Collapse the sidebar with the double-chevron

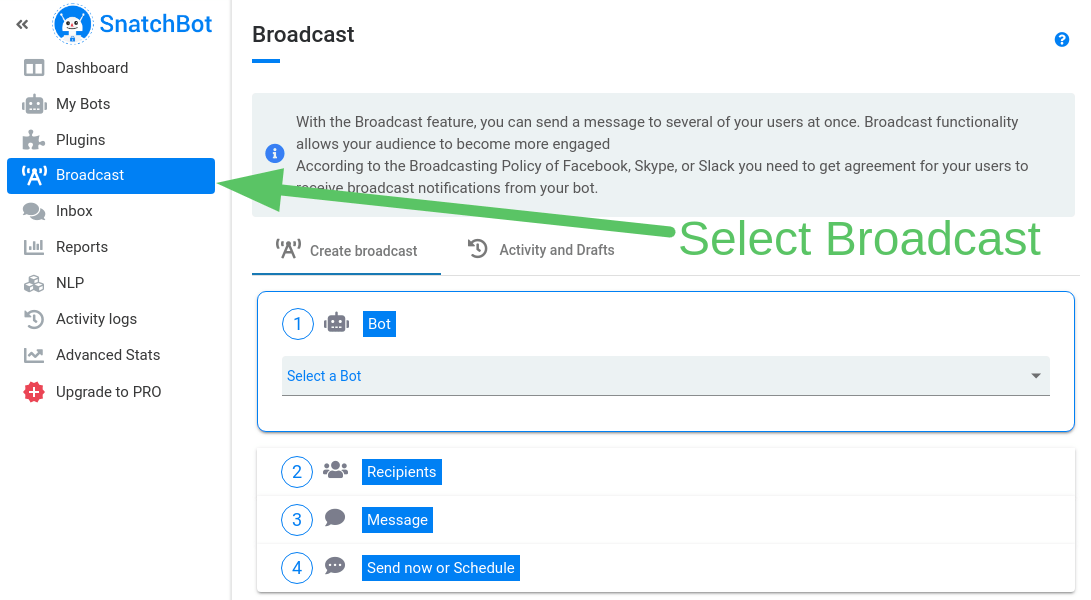pyautogui.click(x=22, y=24)
